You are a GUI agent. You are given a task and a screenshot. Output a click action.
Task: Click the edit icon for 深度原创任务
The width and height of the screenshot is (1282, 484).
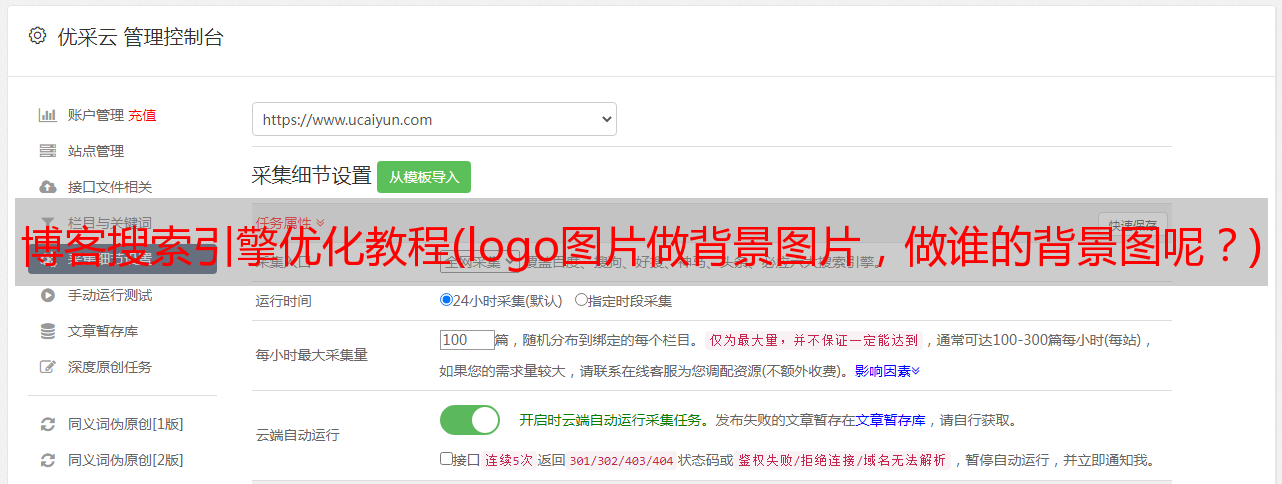click(x=47, y=367)
